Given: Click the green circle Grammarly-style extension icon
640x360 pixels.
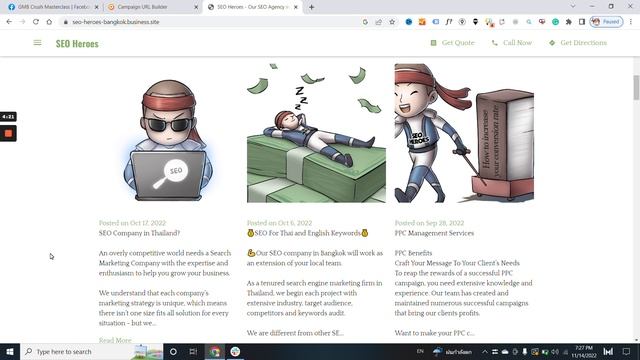Looking at the screenshot, I should pyautogui.click(x=556, y=22).
